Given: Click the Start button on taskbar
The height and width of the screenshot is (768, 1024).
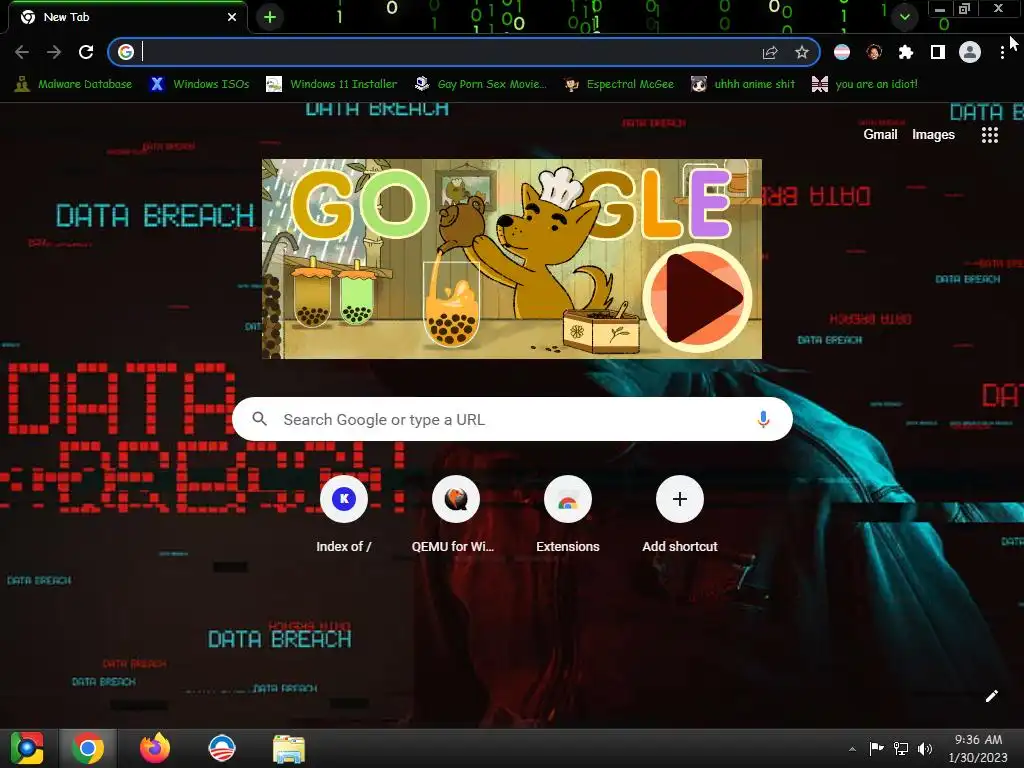Looking at the screenshot, I should pyautogui.click(x=26, y=748).
